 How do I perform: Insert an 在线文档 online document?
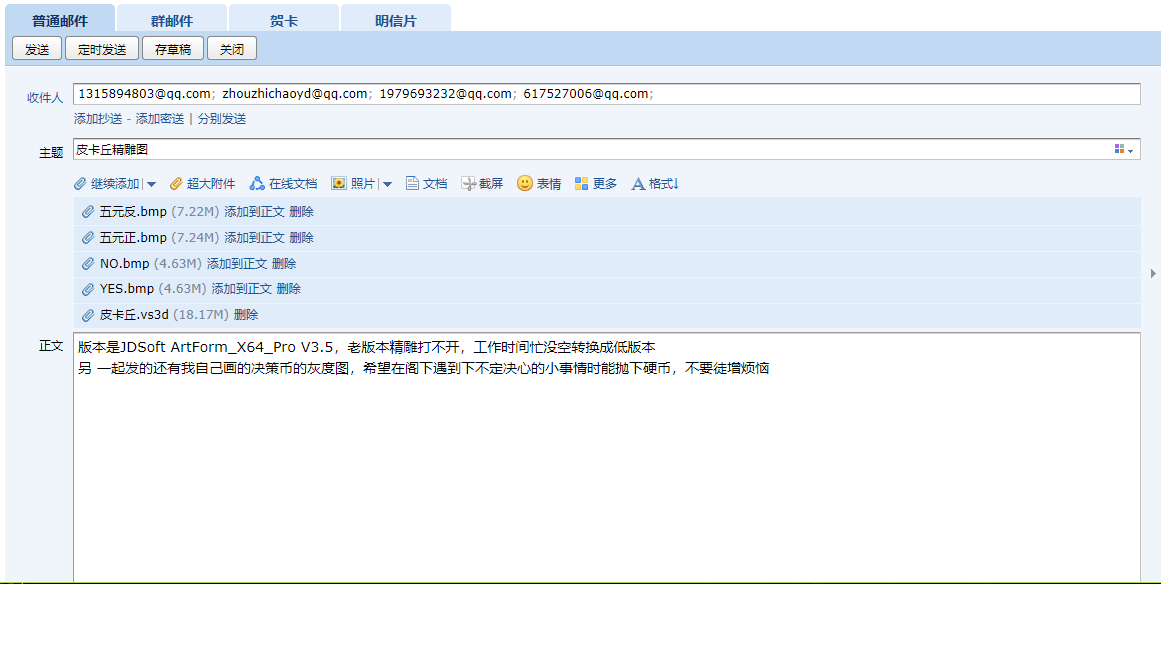pyautogui.click(x=284, y=184)
